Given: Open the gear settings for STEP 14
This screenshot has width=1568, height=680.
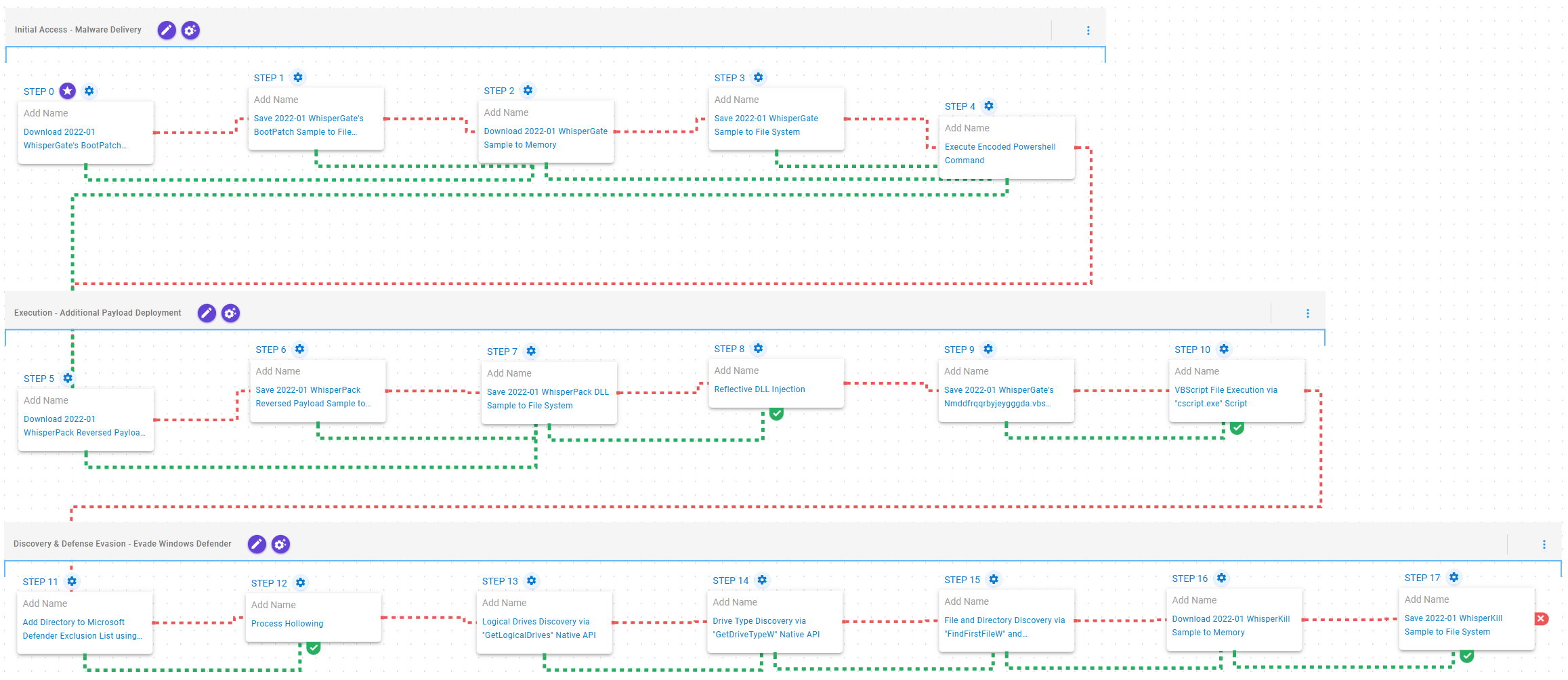Looking at the screenshot, I should pyautogui.click(x=762, y=580).
